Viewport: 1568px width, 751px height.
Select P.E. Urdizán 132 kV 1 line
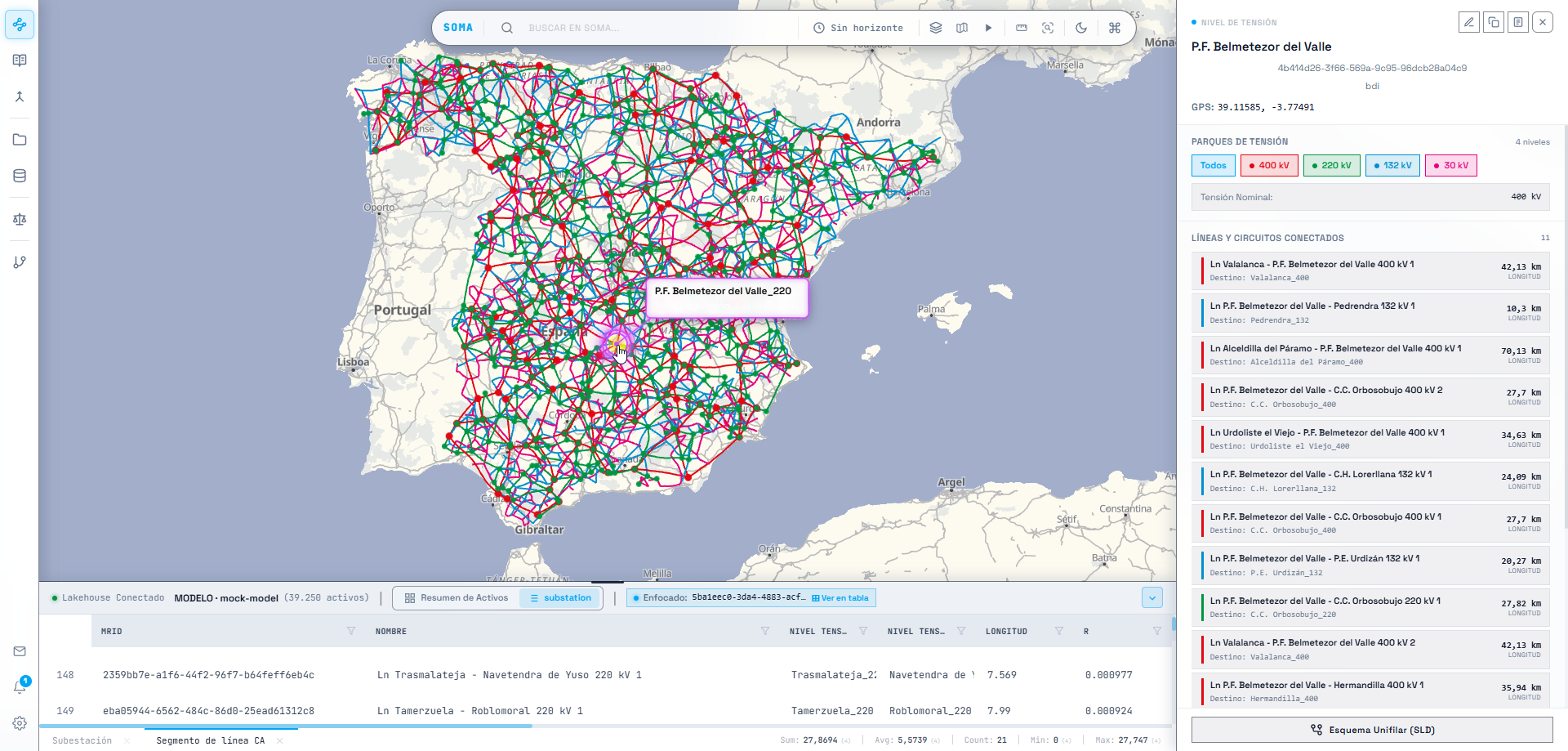[x=1370, y=565]
